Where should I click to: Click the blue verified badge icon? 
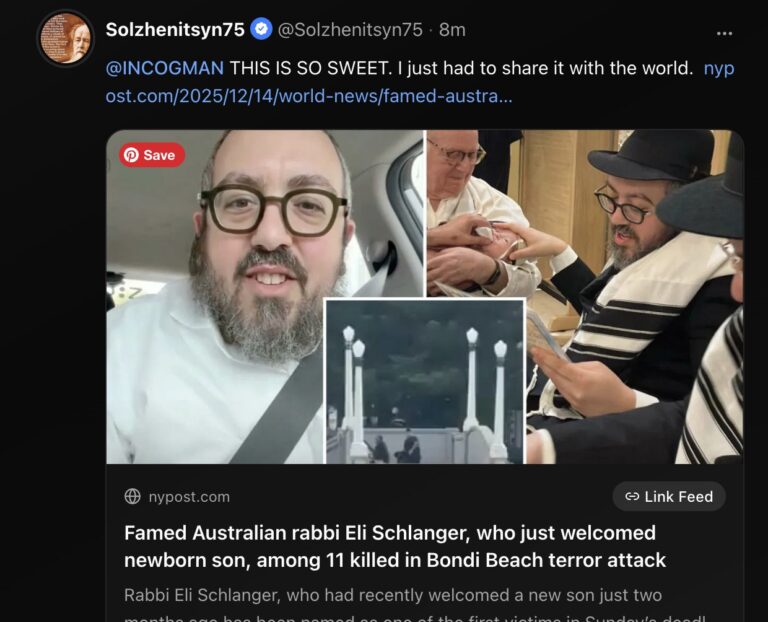[262, 29]
